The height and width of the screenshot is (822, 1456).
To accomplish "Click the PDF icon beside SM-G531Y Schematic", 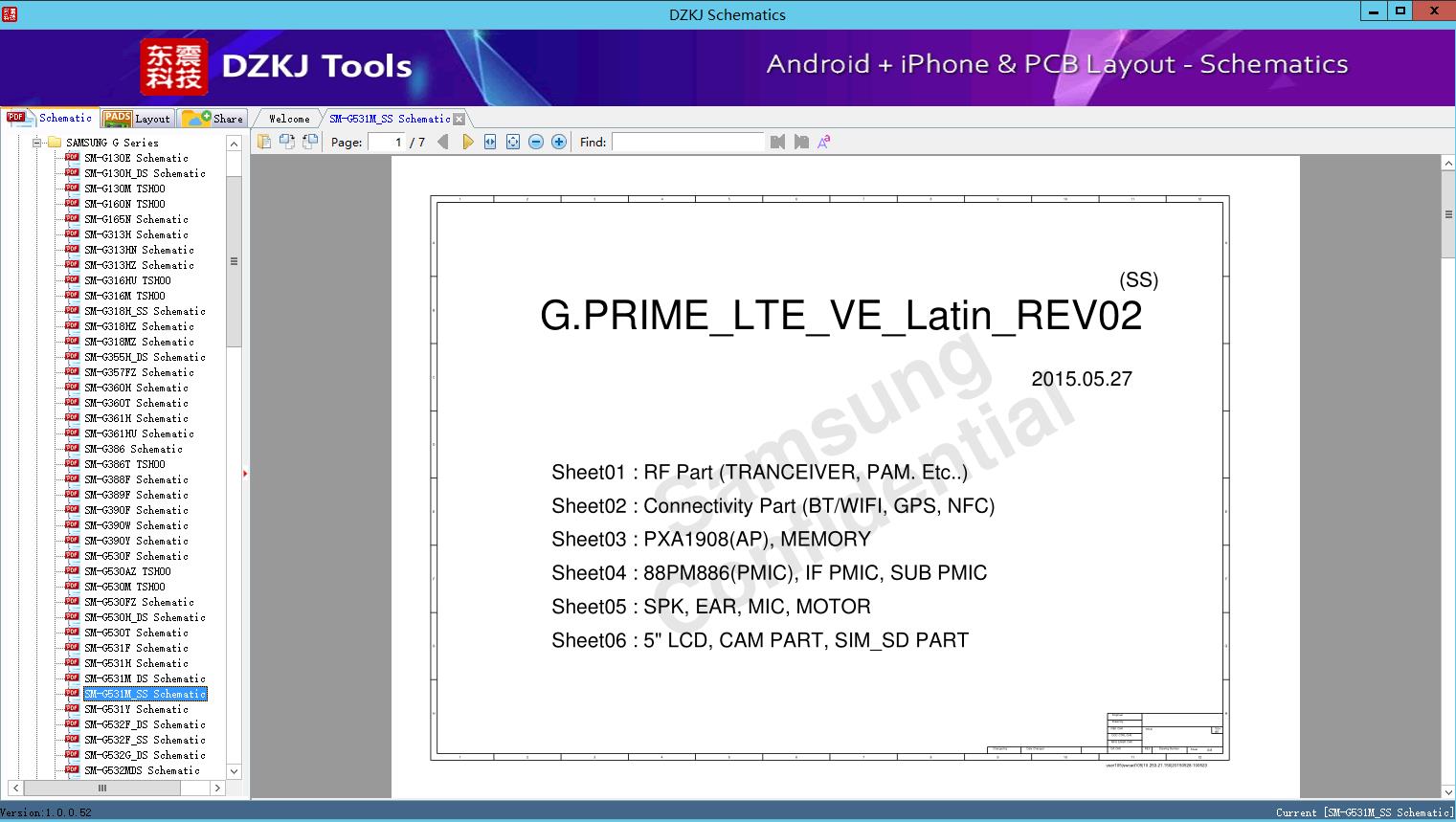I will click(x=72, y=709).
